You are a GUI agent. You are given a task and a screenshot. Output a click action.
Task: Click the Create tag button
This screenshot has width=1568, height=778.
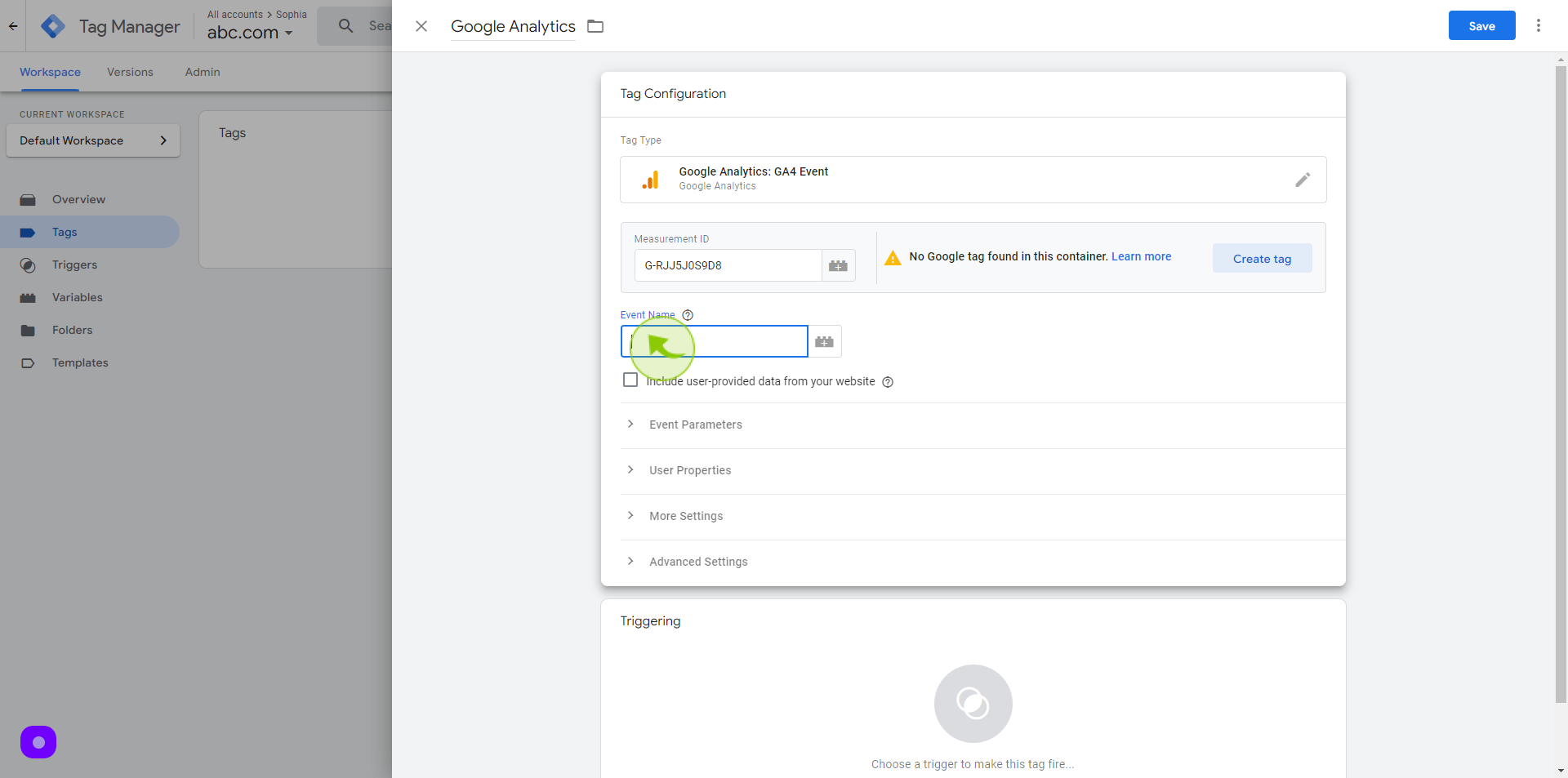(1262, 258)
